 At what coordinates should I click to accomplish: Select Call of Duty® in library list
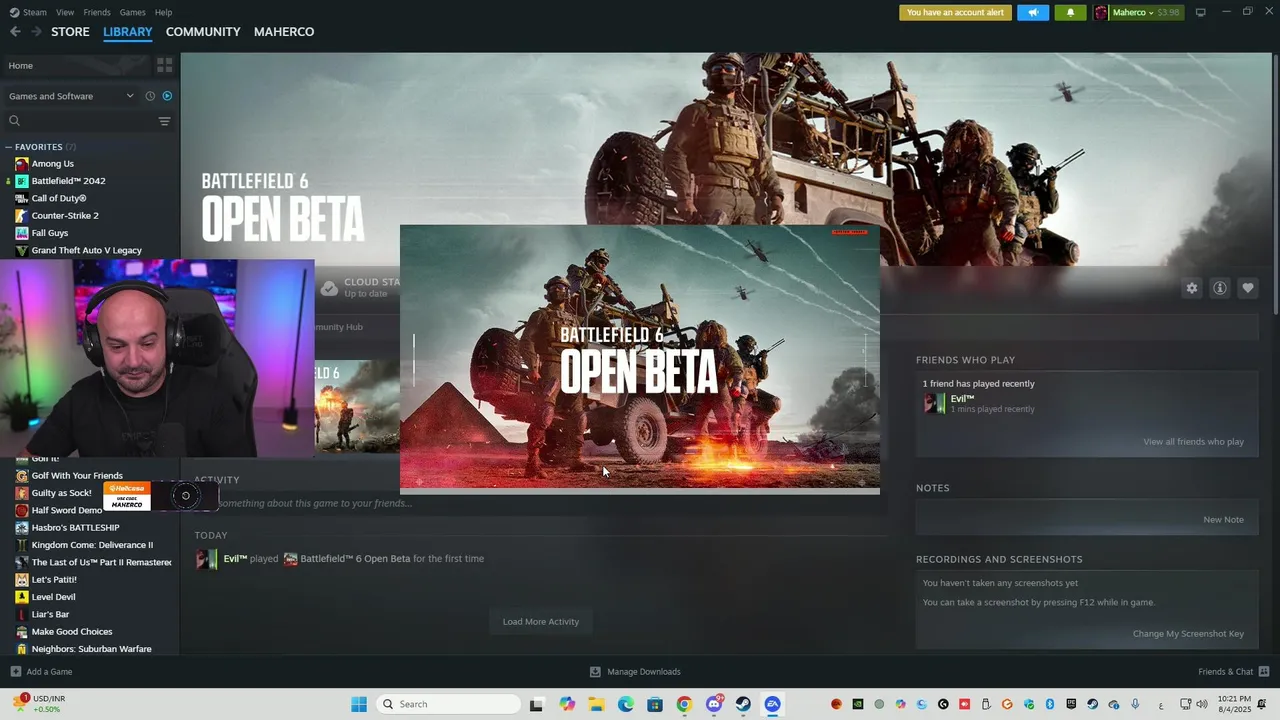tap(59, 198)
